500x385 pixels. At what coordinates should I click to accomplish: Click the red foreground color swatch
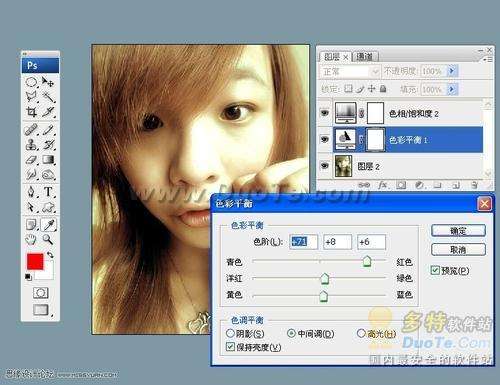pyautogui.click(x=35, y=261)
